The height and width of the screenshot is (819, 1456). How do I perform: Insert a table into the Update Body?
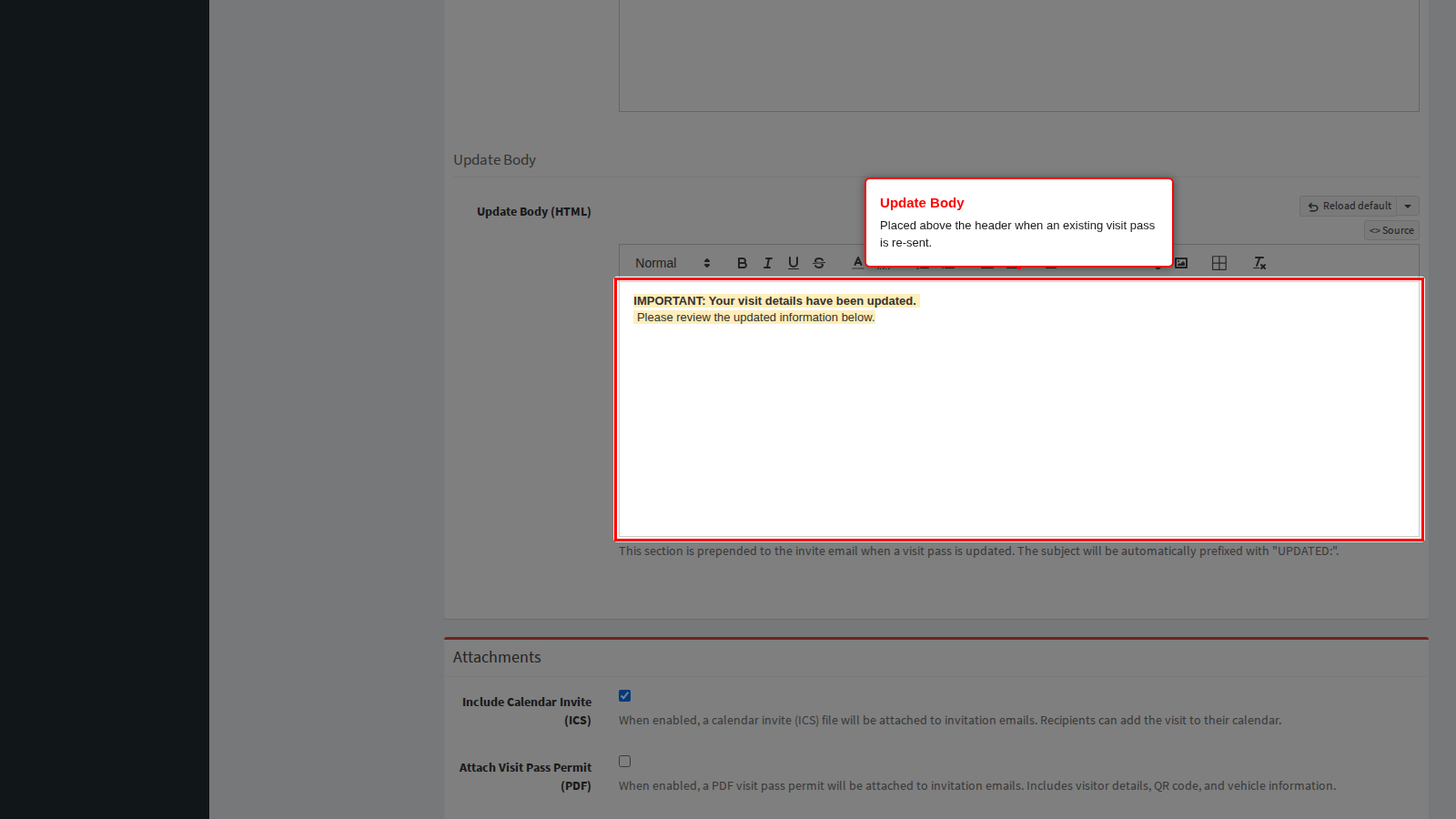1219,263
